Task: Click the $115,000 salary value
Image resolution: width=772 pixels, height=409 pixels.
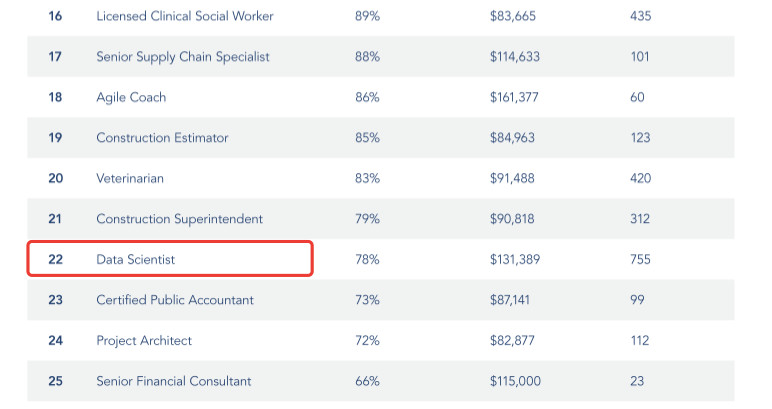Action: coord(515,381)
